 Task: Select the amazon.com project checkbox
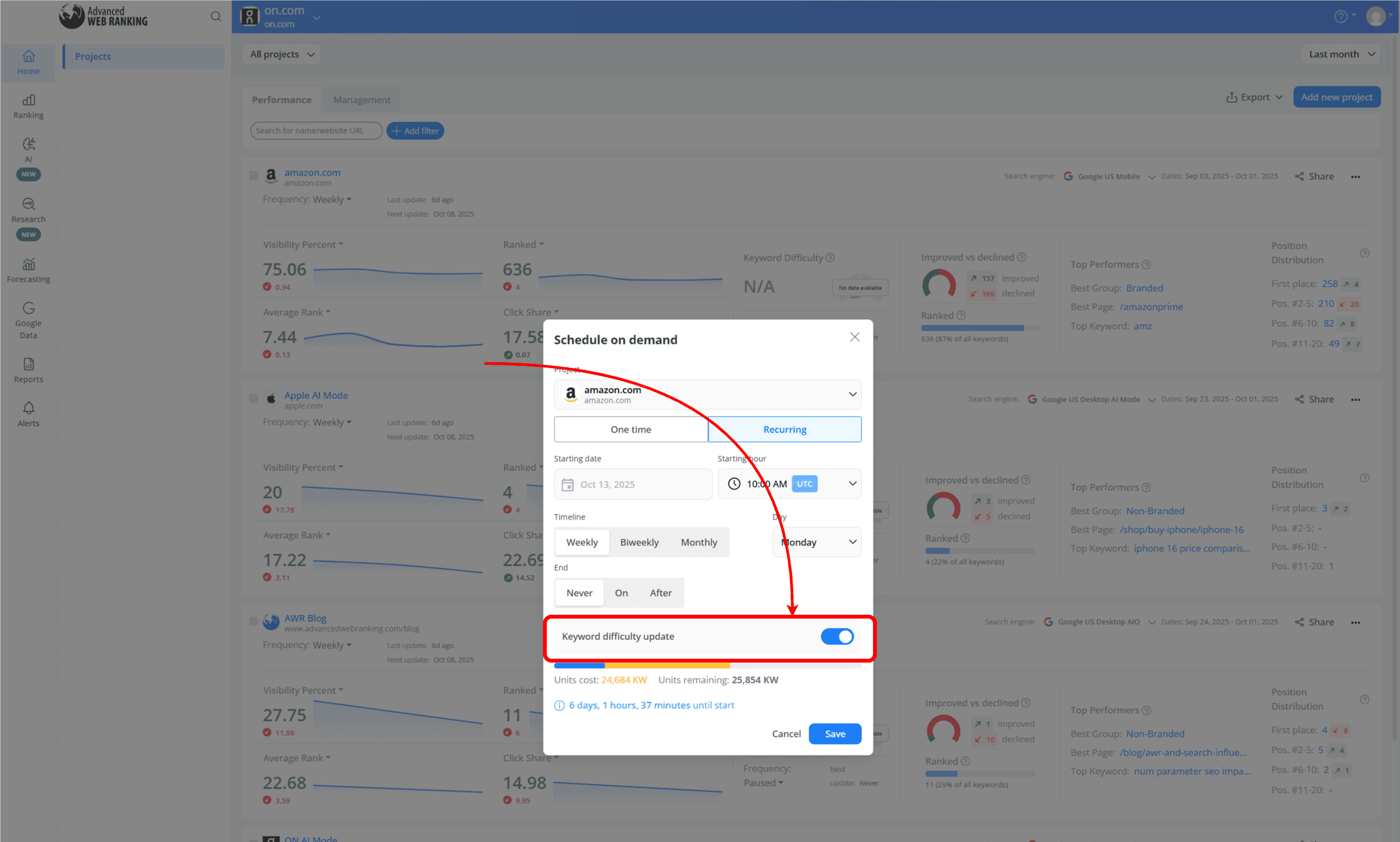254,176
